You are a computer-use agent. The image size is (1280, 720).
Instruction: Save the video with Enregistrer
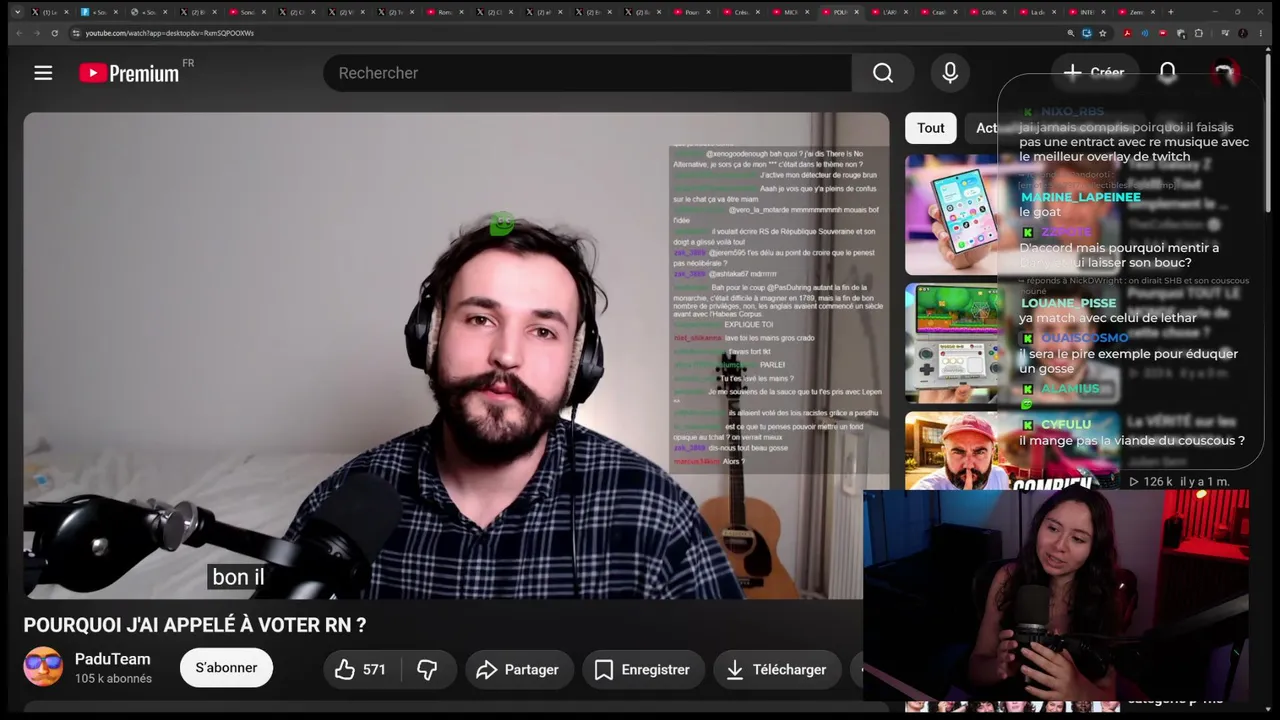(642, 670)
